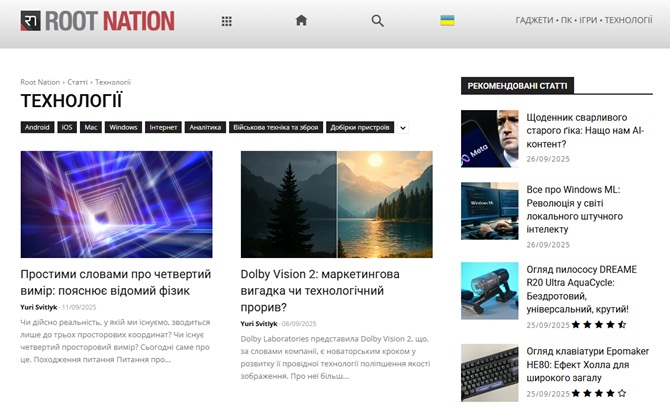The height and width of the screenshot is (406, 670).
Task: Open the blue tunnel fourth-dimension thumbnail
Action: [x=116, y=204]
